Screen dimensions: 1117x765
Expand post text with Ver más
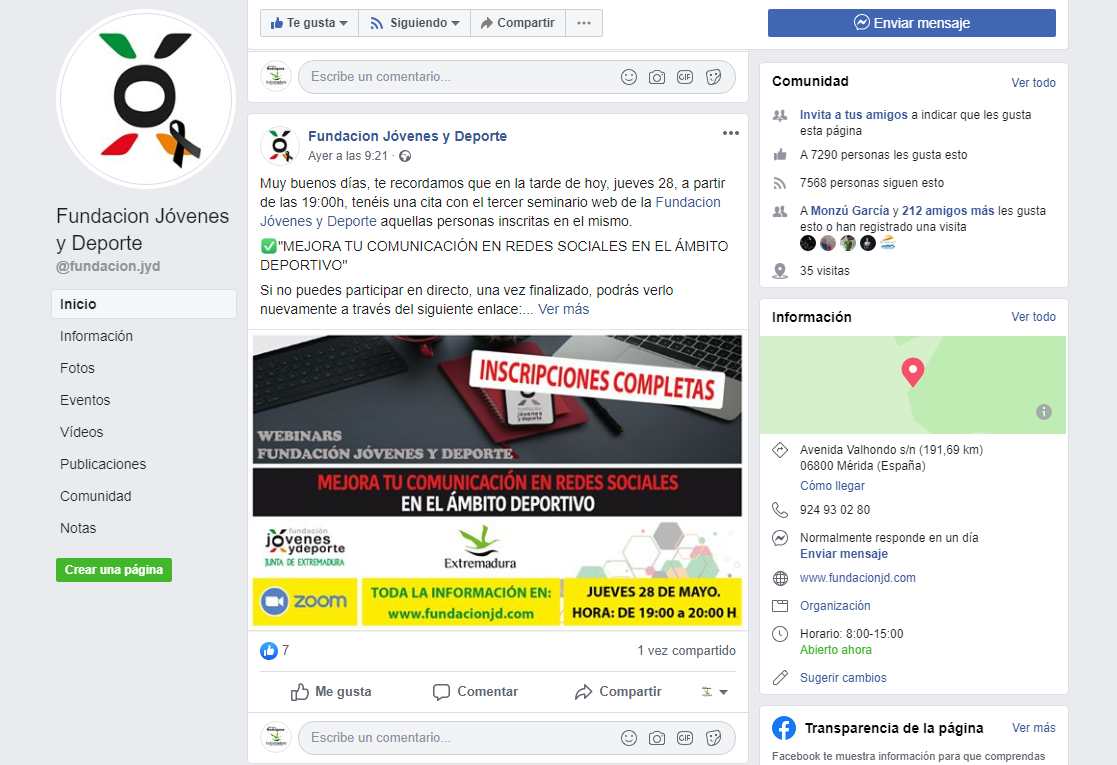(563, 309)
